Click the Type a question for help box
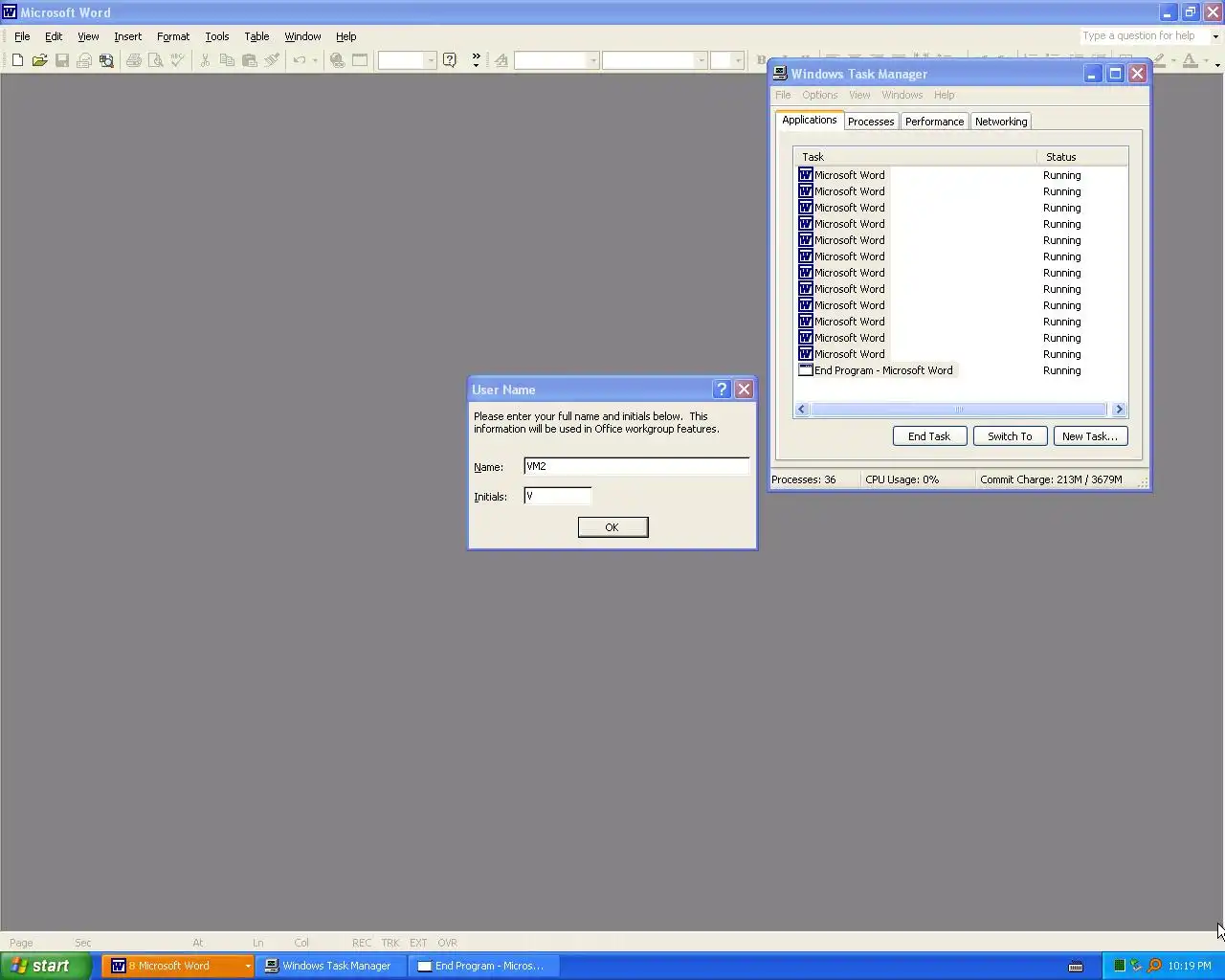Image resolution: width=1225 pixels, height=980 pixels. 1144,36
